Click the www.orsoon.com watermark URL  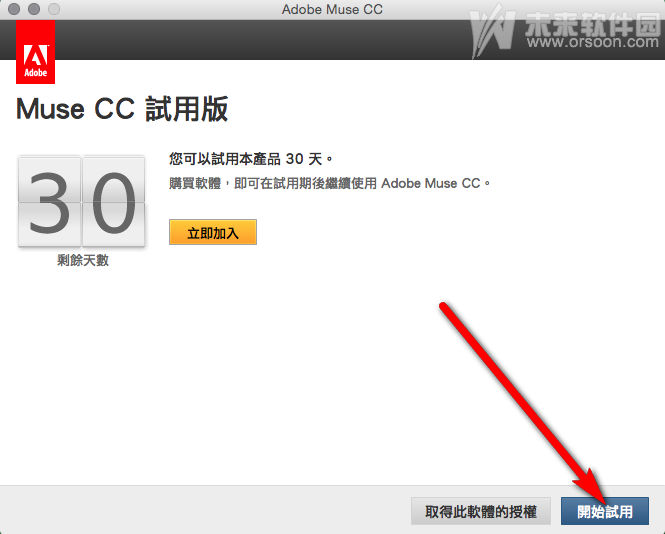tap(593, 42)
